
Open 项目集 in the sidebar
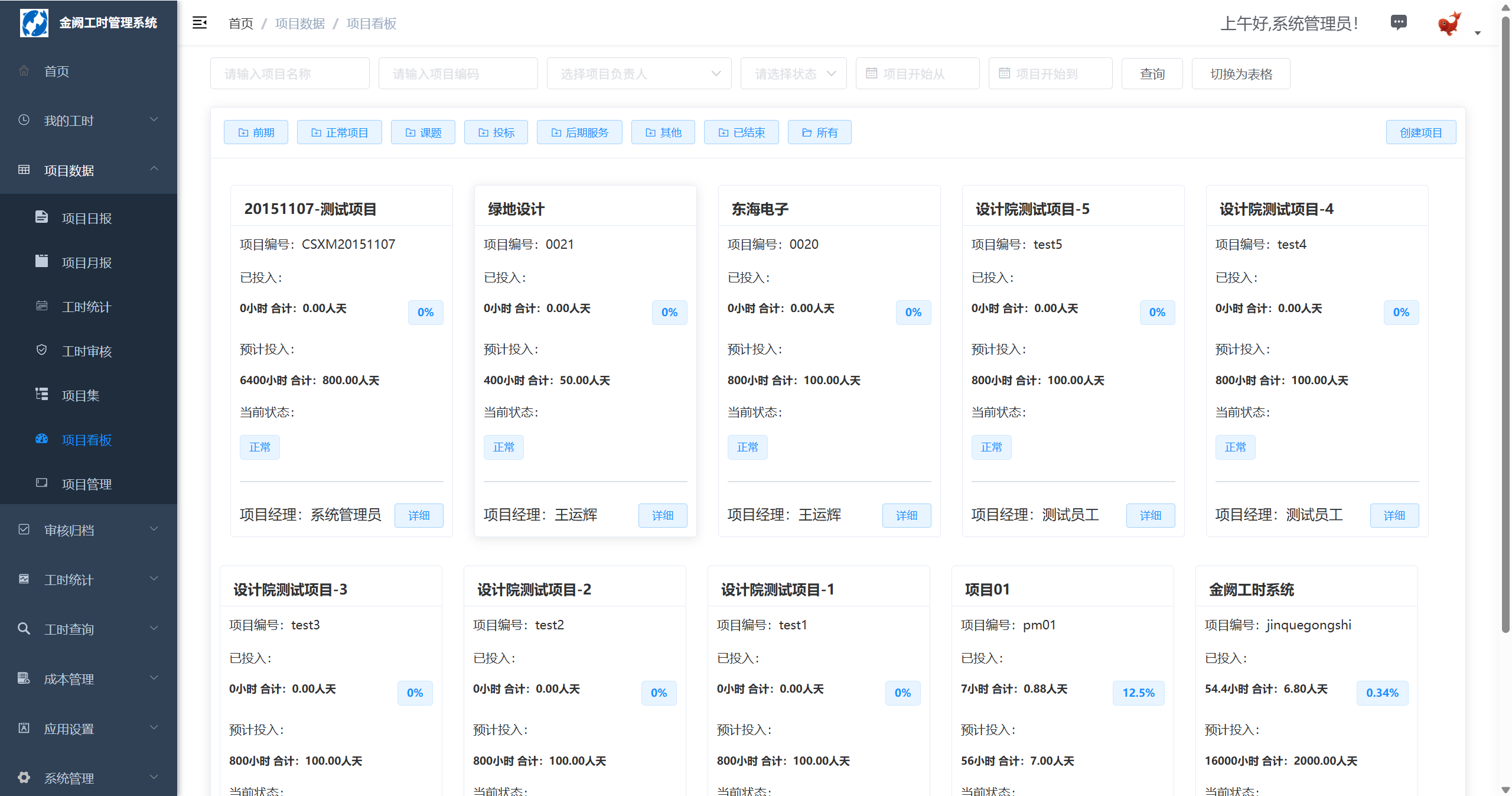[x=80, y=396]
